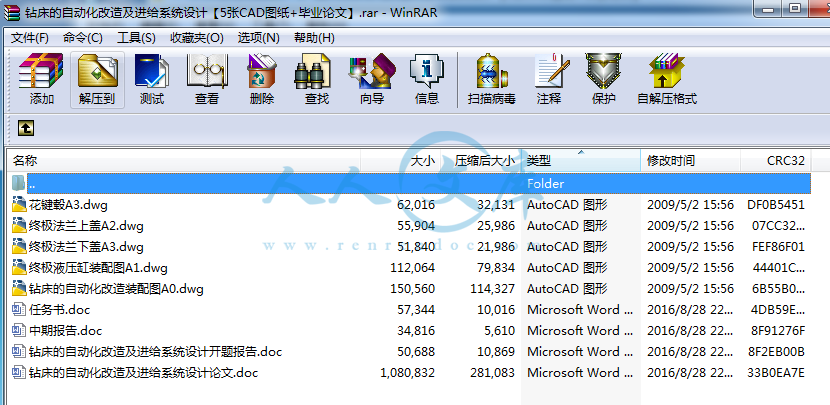Click the 保护 (Protect) shield icon
Screen dimensions: 830x405
603,79
